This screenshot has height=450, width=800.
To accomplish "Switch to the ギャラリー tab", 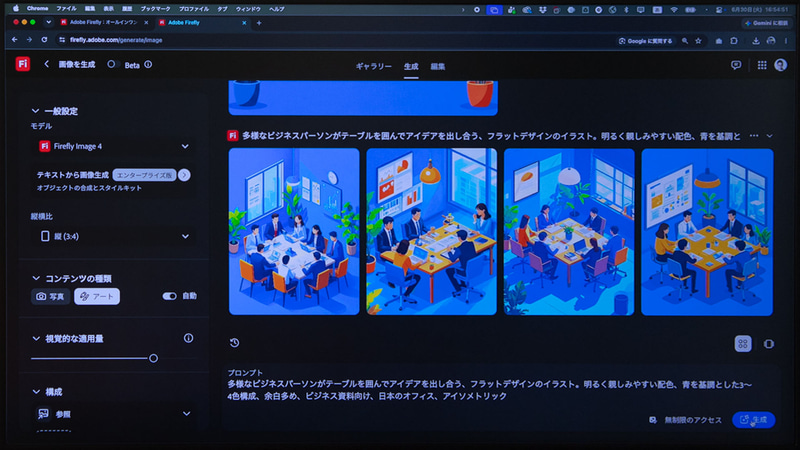I will click(x=373, y=66).
